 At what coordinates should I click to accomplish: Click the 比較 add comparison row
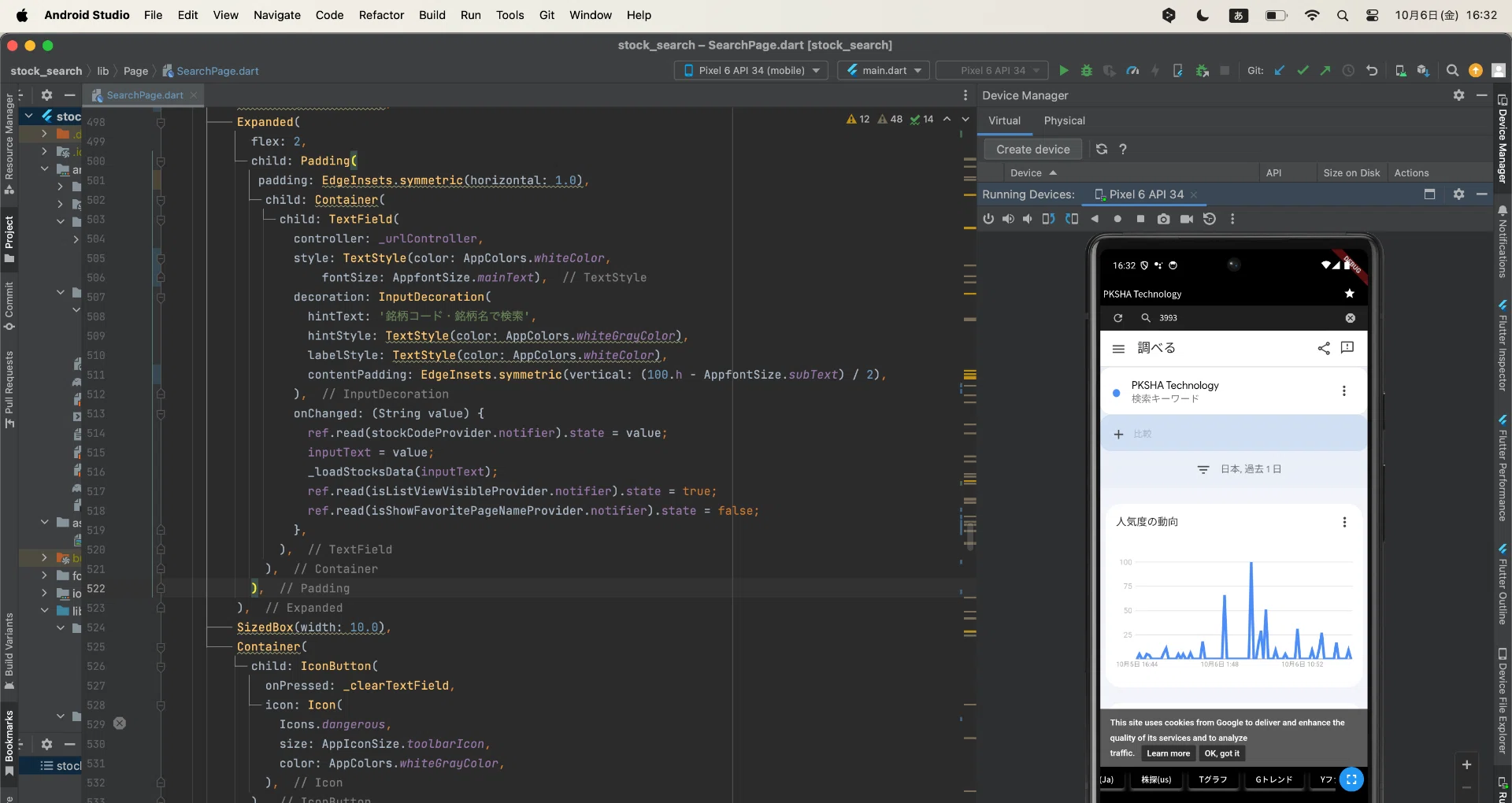pyautogui.click(x=1233, y=434)
